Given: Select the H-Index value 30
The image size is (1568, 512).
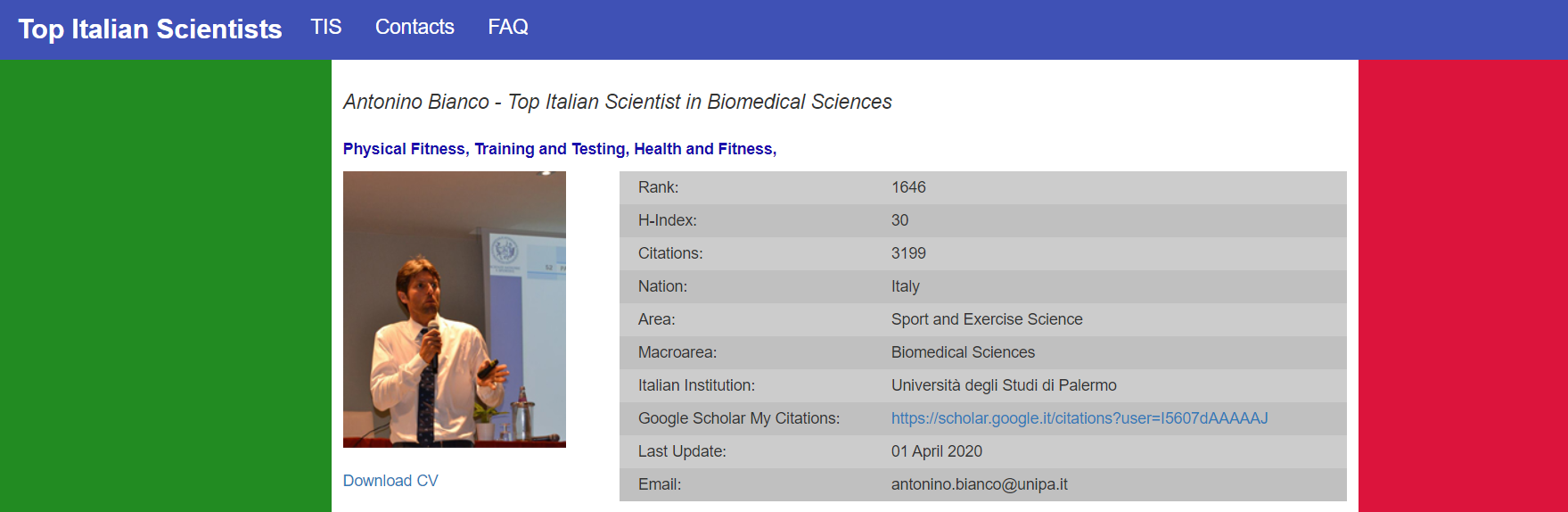Looking at the screenshot, I should [x=899, y=220].
